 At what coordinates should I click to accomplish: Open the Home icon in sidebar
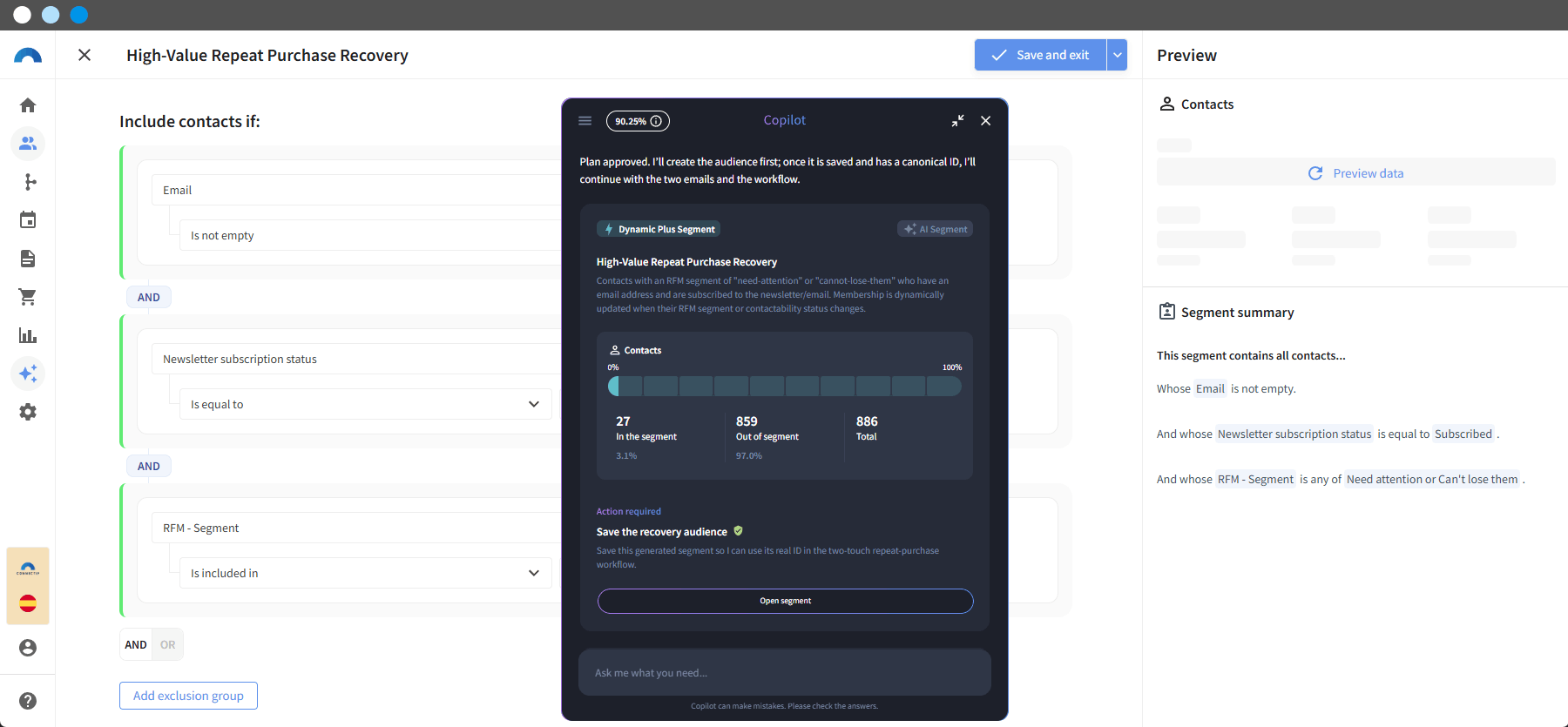click(28, 105)
